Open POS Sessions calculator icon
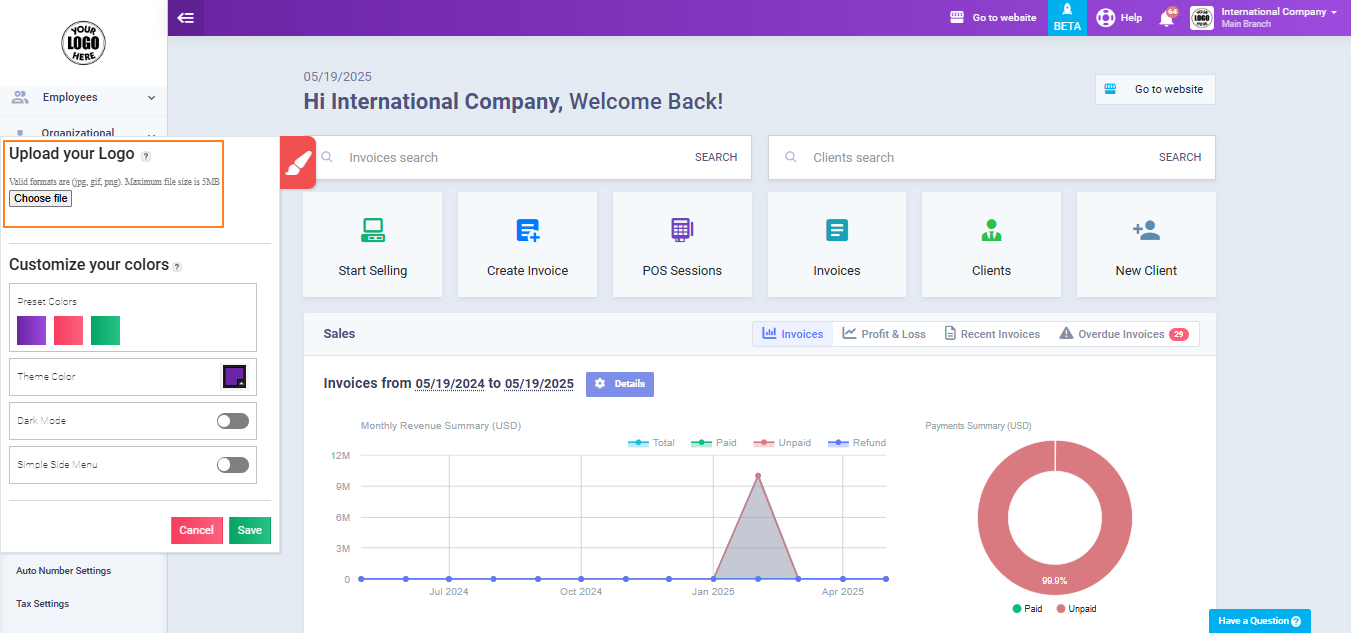The height and width of the screenshot is (633, 1351). tap(682, 230)
